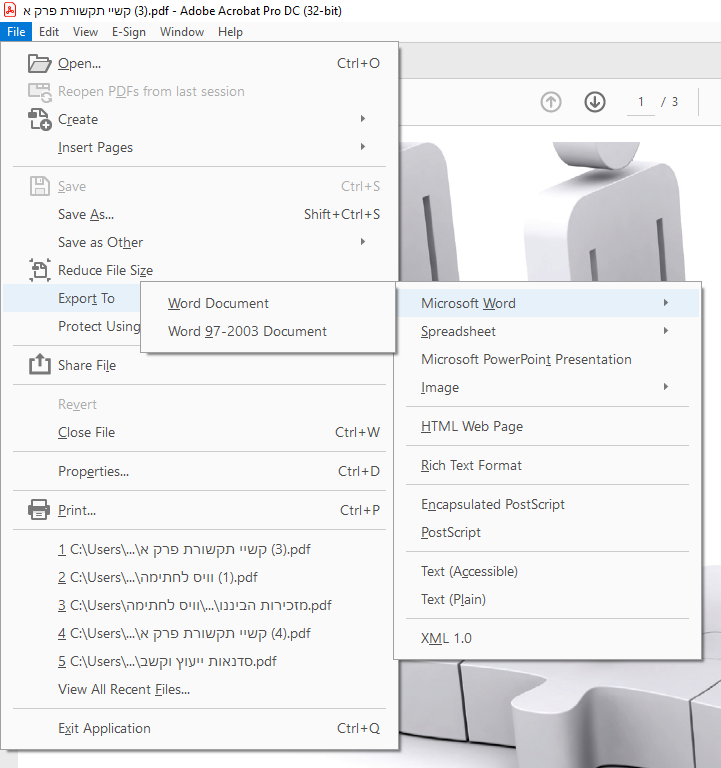Select PostScript export option

click(x=548, y=532)
